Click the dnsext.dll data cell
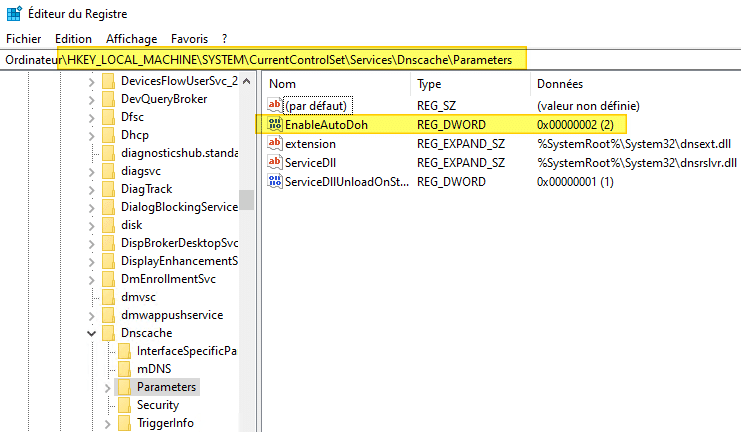 (x=634, y=144)
